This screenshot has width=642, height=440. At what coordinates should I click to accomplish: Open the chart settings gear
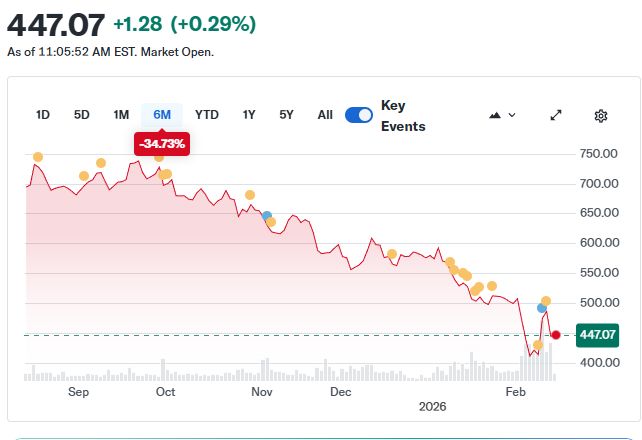coord(601,115)
